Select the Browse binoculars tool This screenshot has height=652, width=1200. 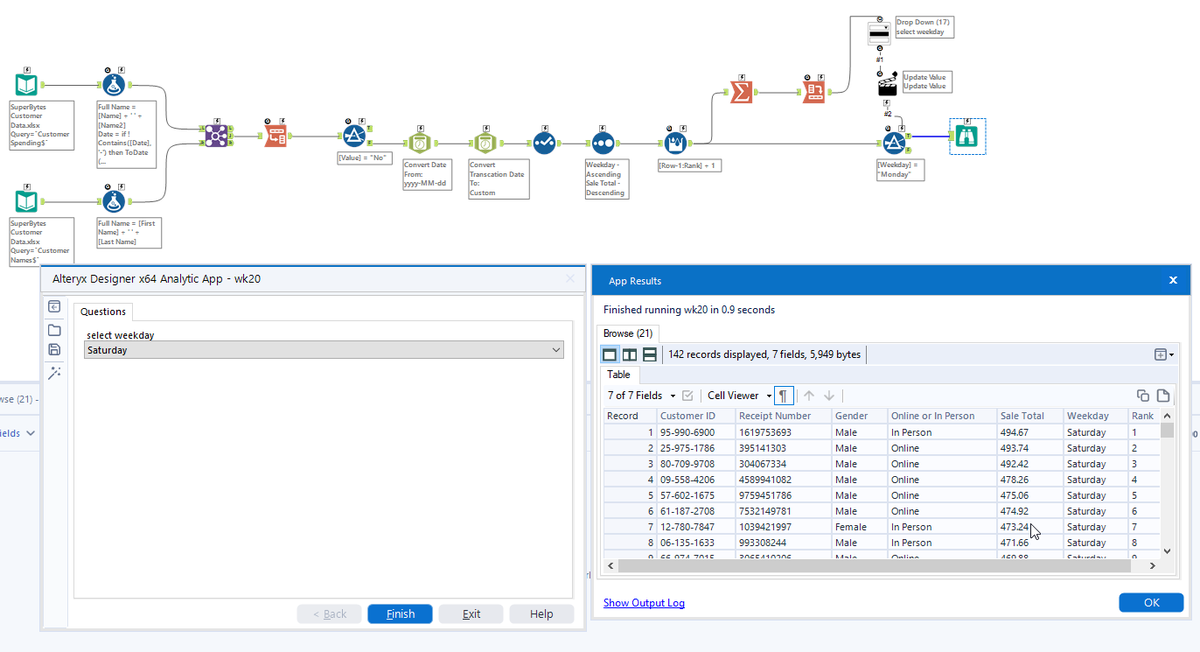[967, 137]
